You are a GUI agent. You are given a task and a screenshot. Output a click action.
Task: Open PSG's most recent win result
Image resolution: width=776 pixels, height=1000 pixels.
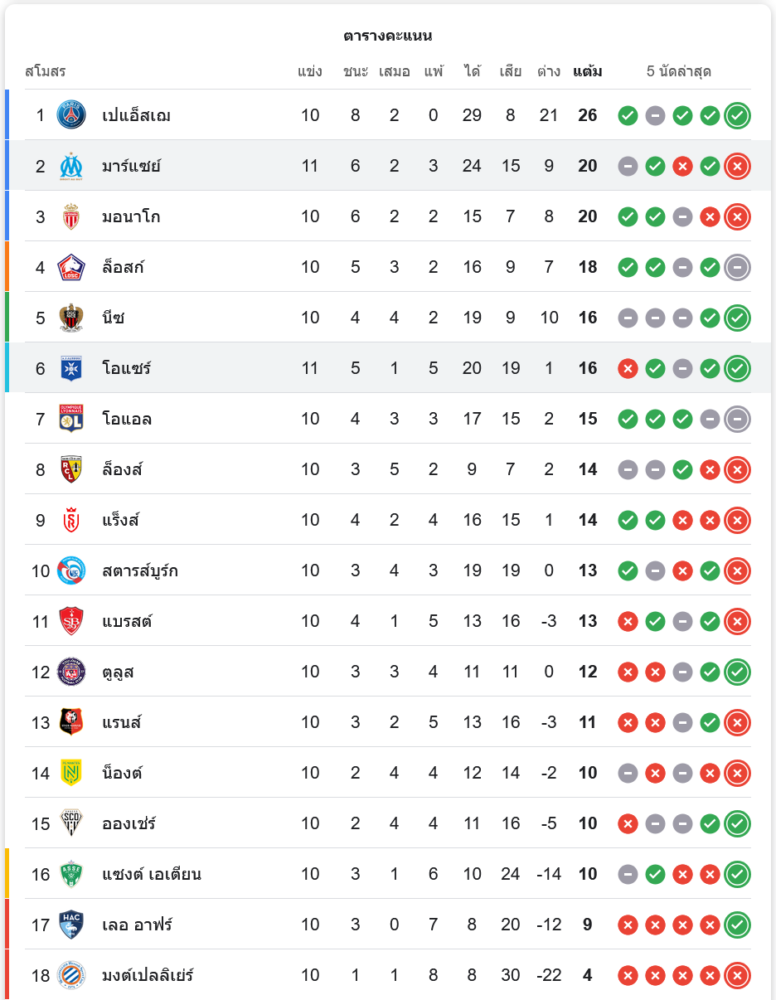[737, 115]
